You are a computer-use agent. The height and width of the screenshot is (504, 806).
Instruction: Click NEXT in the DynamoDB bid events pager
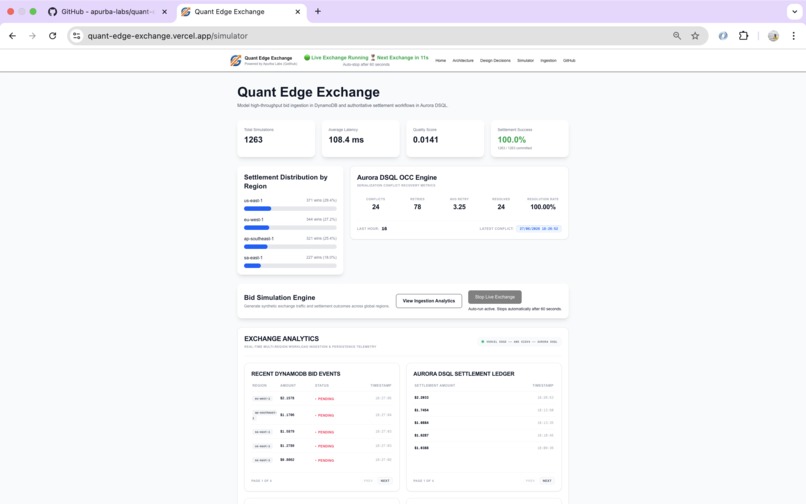[x=385, y=481]
